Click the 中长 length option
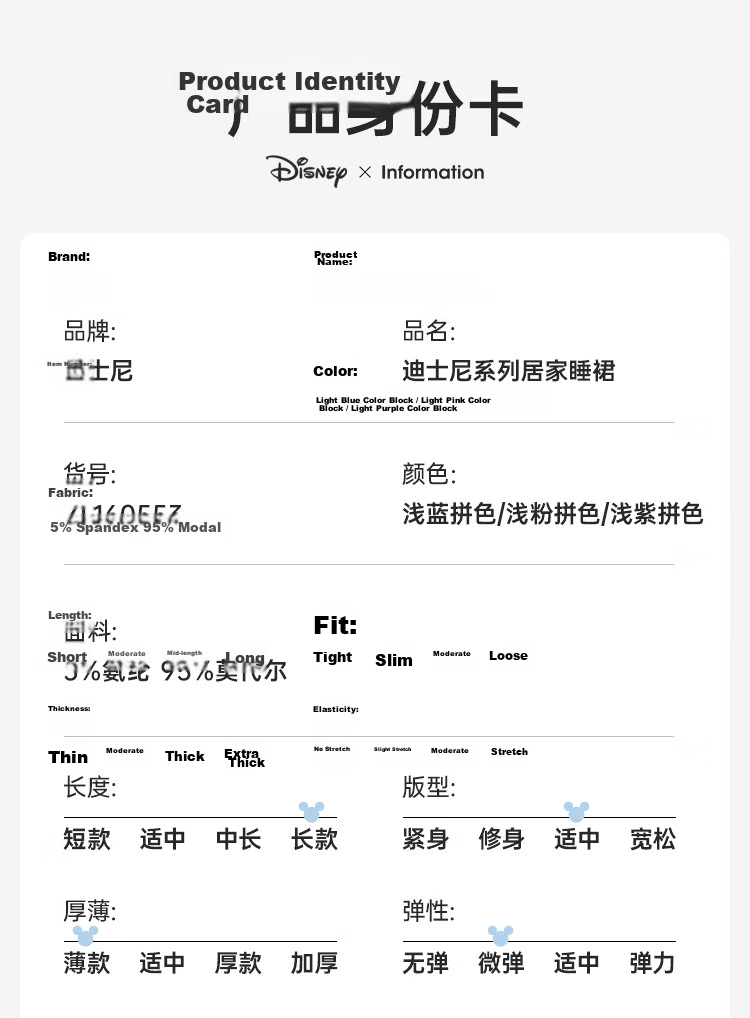This screenshot has width=750, height=1018. coord(238,839)
